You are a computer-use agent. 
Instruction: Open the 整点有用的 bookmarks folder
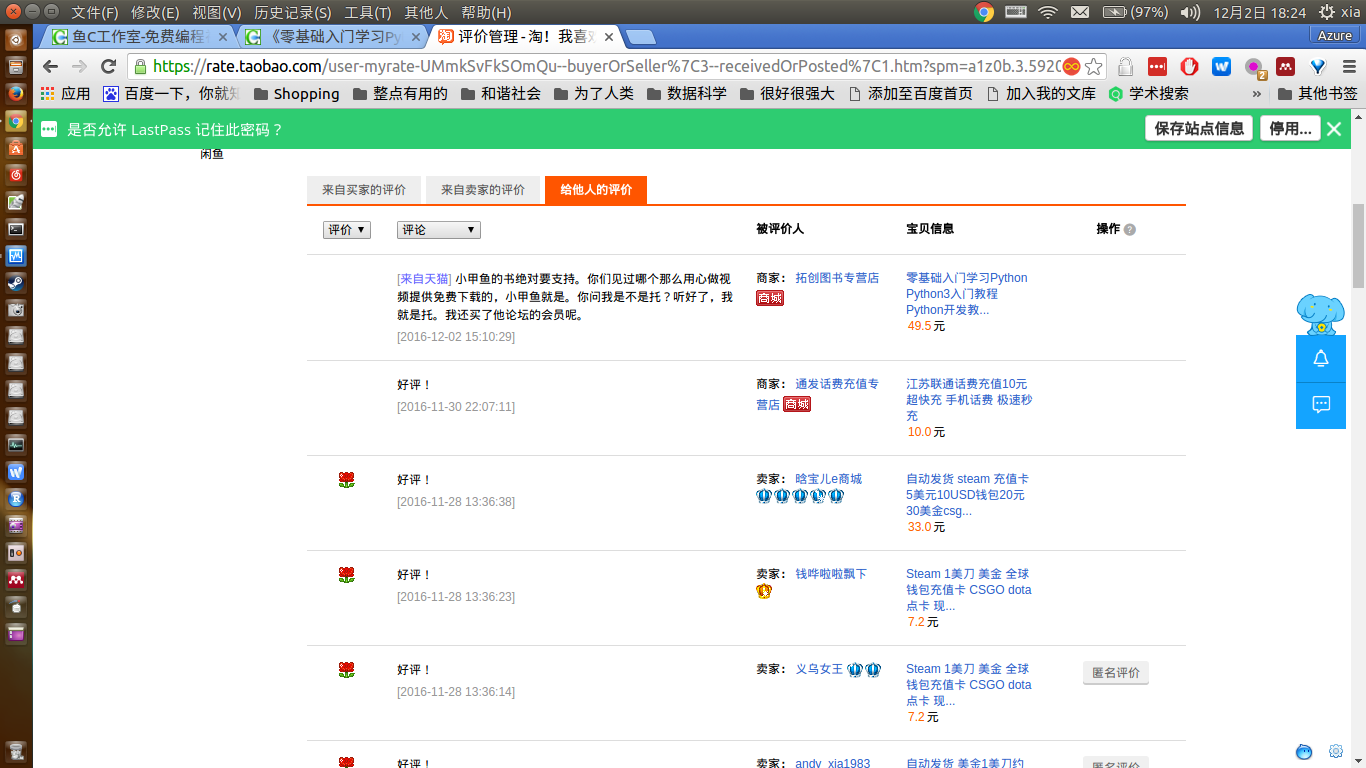400,93
